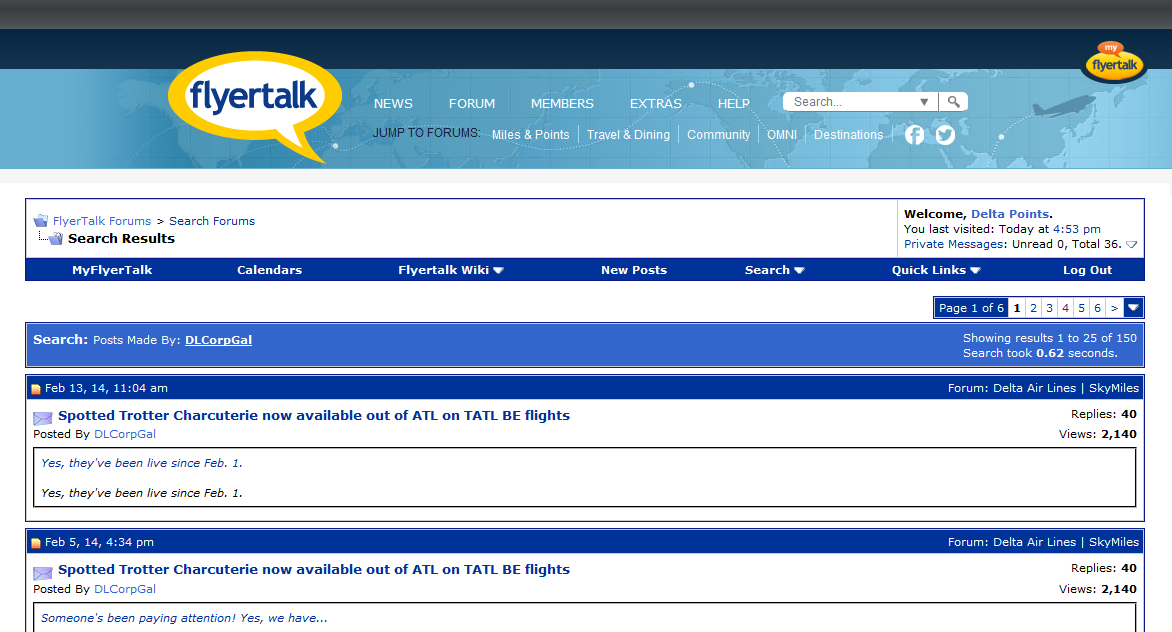The height and width of the screenshot is (632, 1172).
Task: Open the Facebook icon in header
Action: [914, 135]
